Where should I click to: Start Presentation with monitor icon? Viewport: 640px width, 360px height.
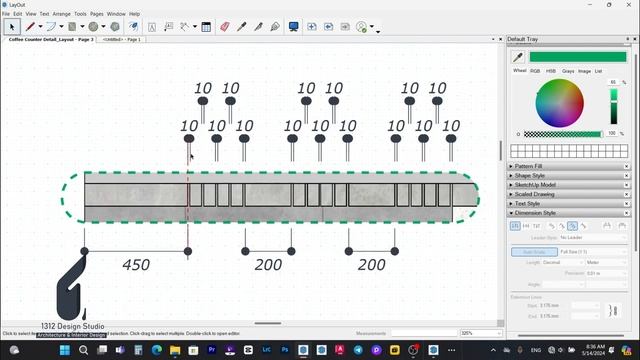click(293, 27)
